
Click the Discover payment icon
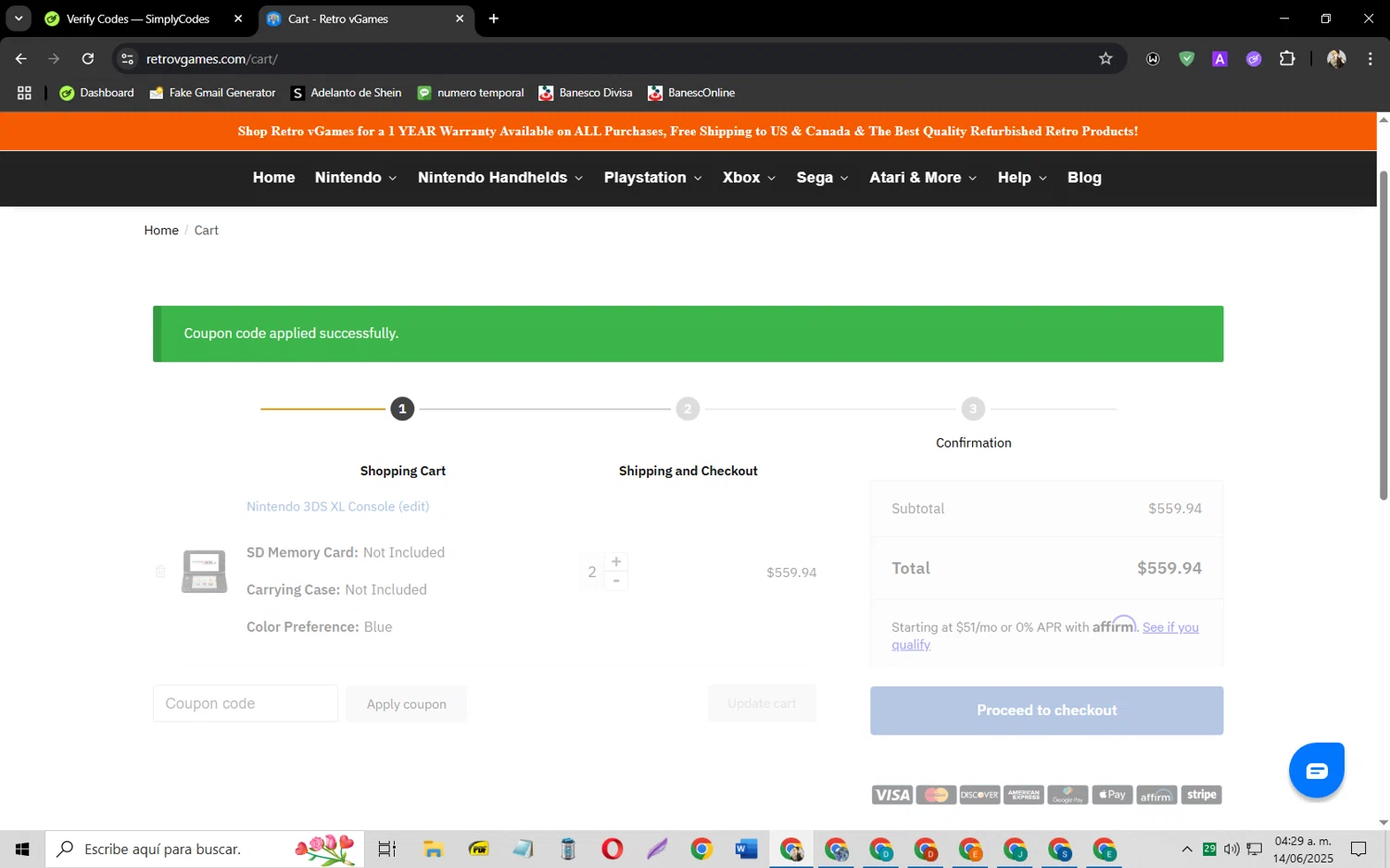coord(979,795)
